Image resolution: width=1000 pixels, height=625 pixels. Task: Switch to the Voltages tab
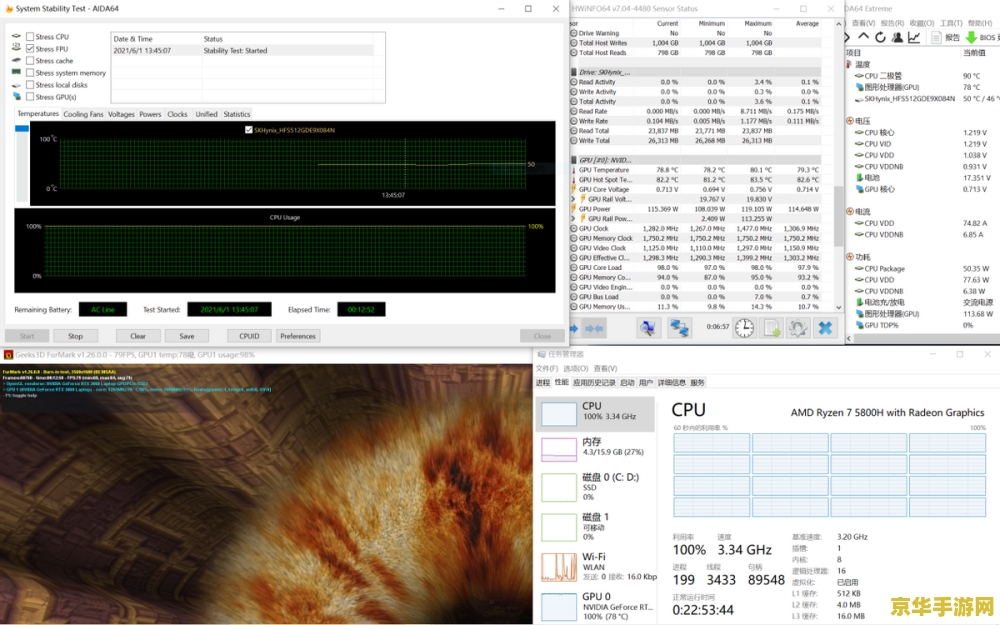121,114
